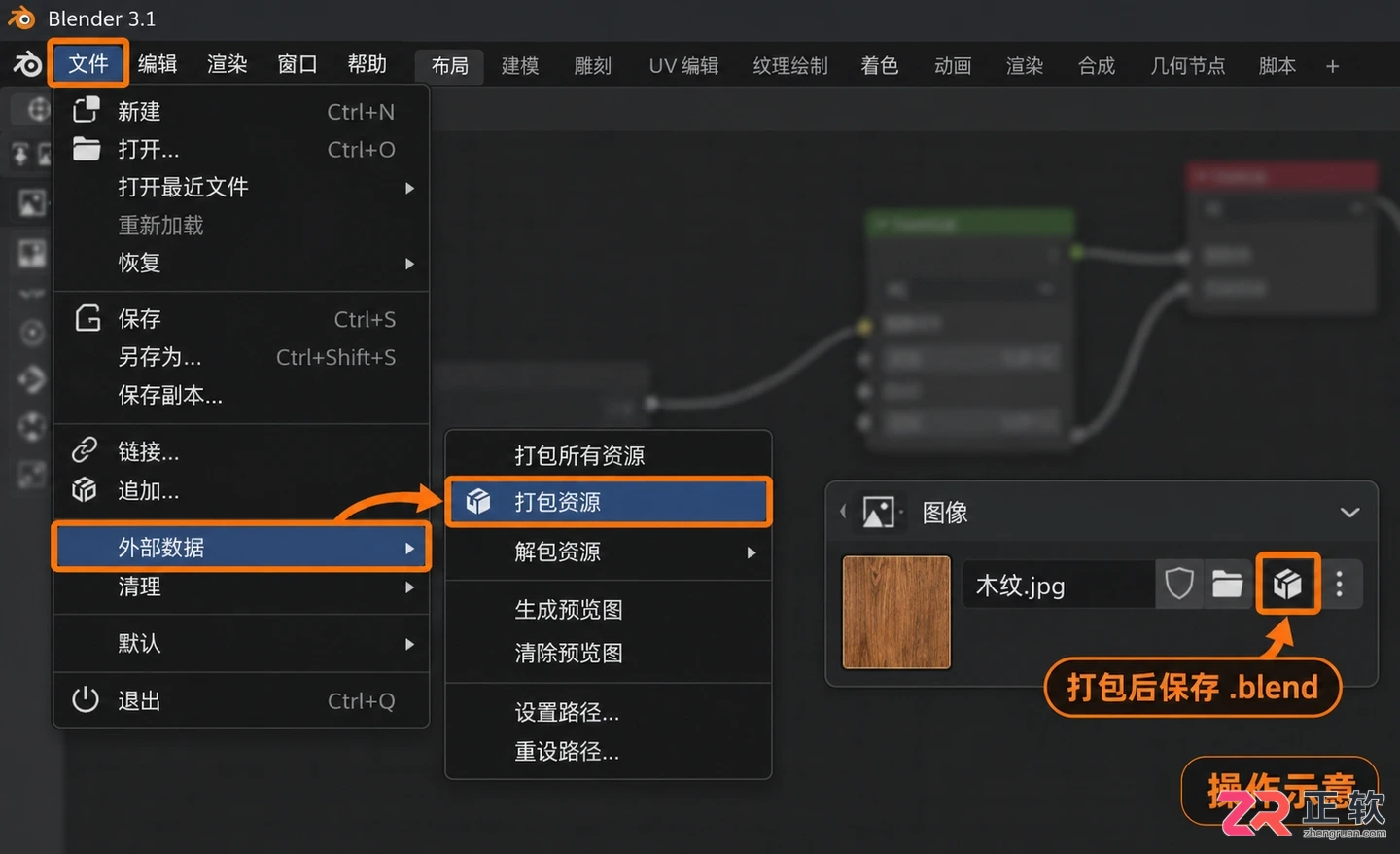Choose 链接... with the chain icon
The image size is (1400, 854).
pyautogui.click(x=241, y=451)
